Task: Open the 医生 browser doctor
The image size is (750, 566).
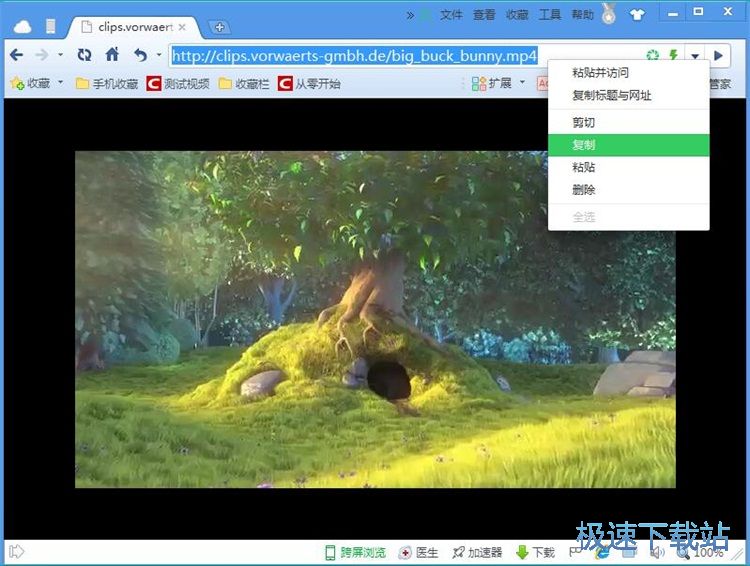Action: point(418,553)
